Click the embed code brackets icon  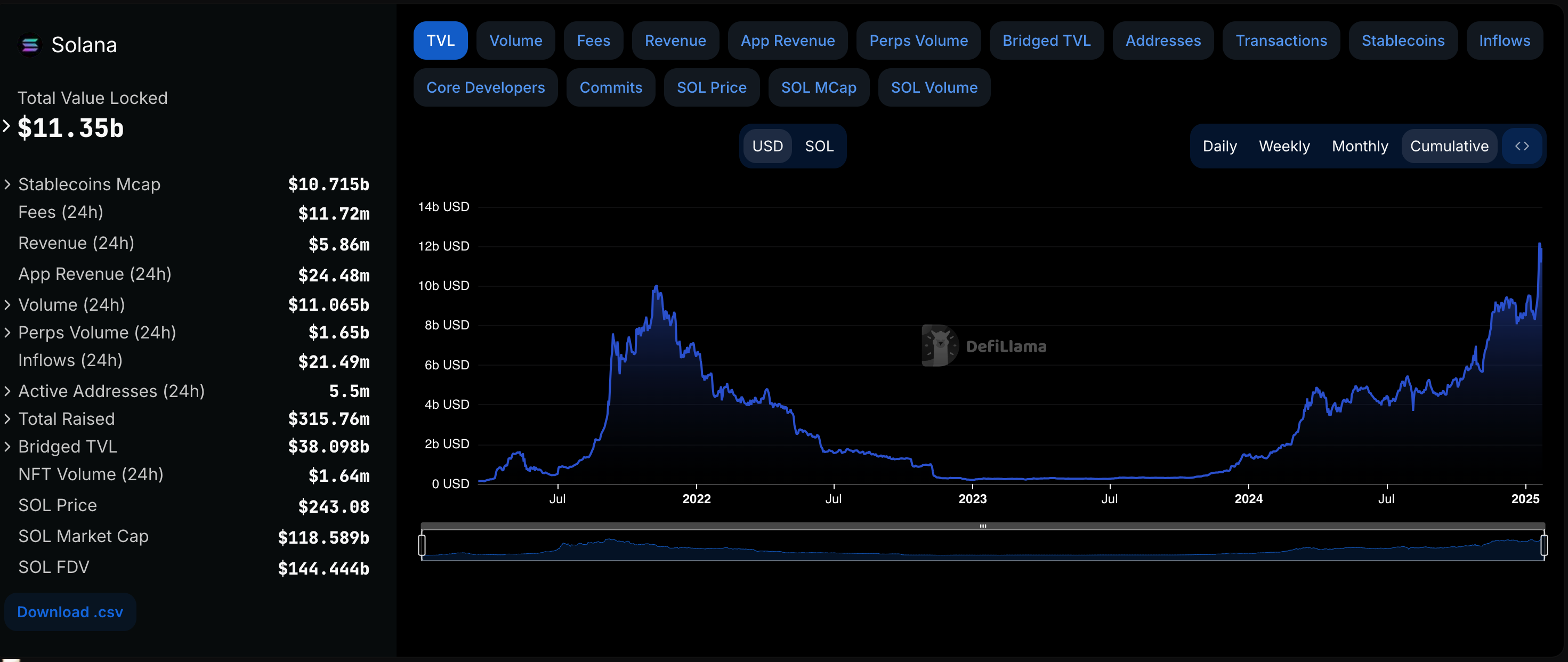coord(1522,146)
